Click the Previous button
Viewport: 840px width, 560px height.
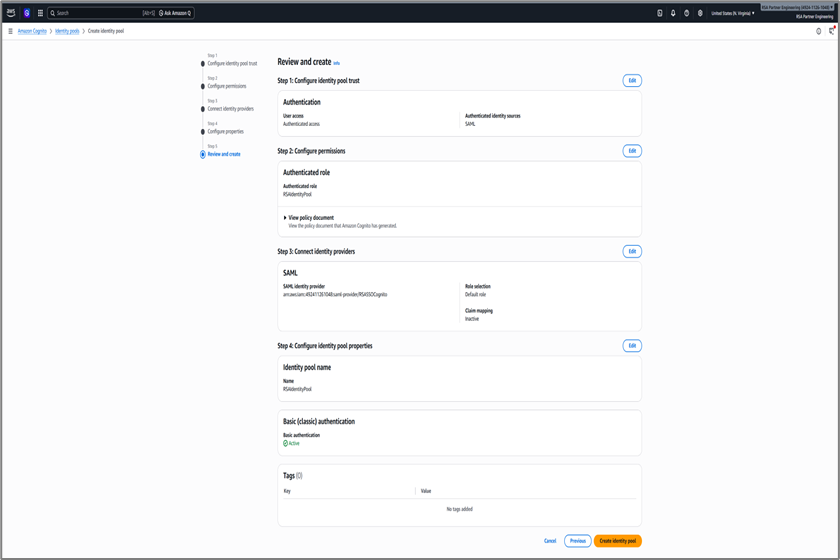coord(577,541)
